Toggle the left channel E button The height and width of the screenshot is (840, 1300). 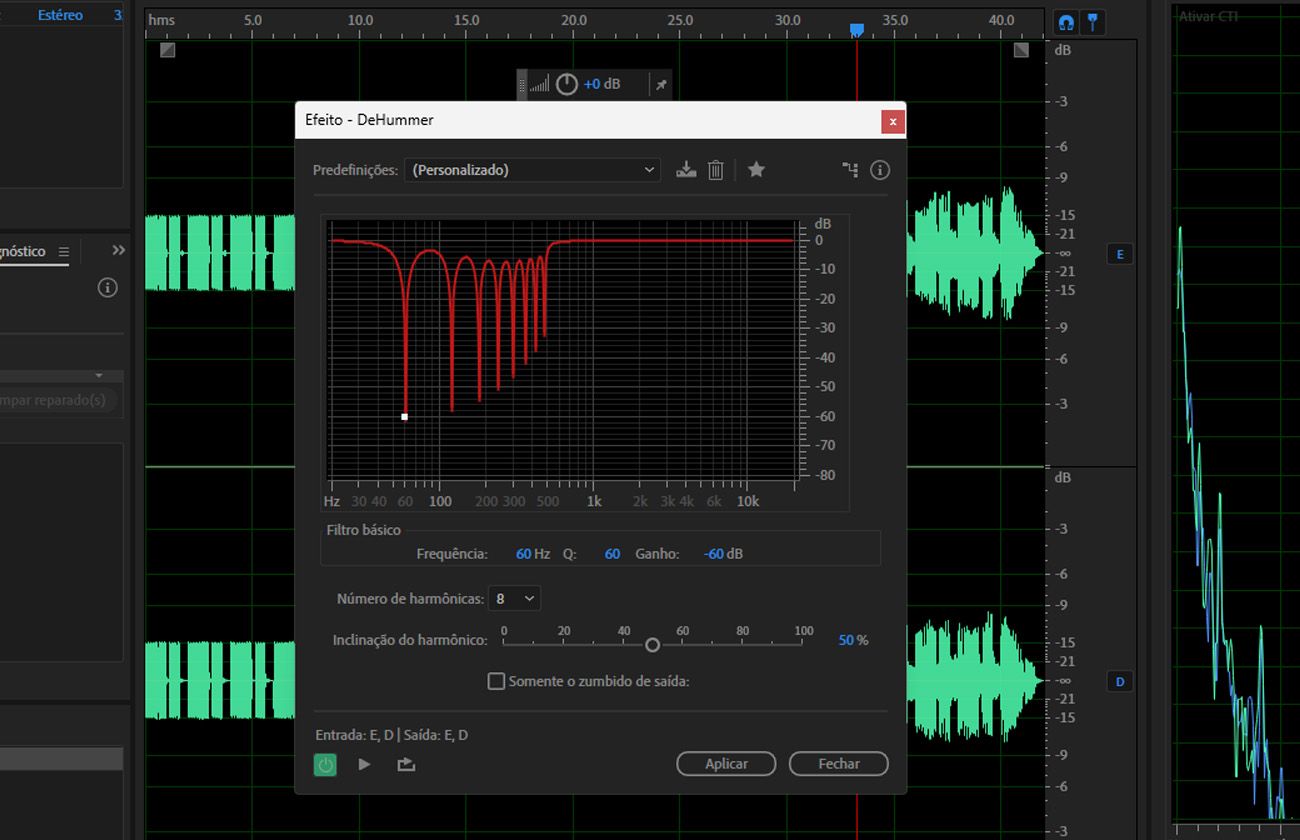1119,254
